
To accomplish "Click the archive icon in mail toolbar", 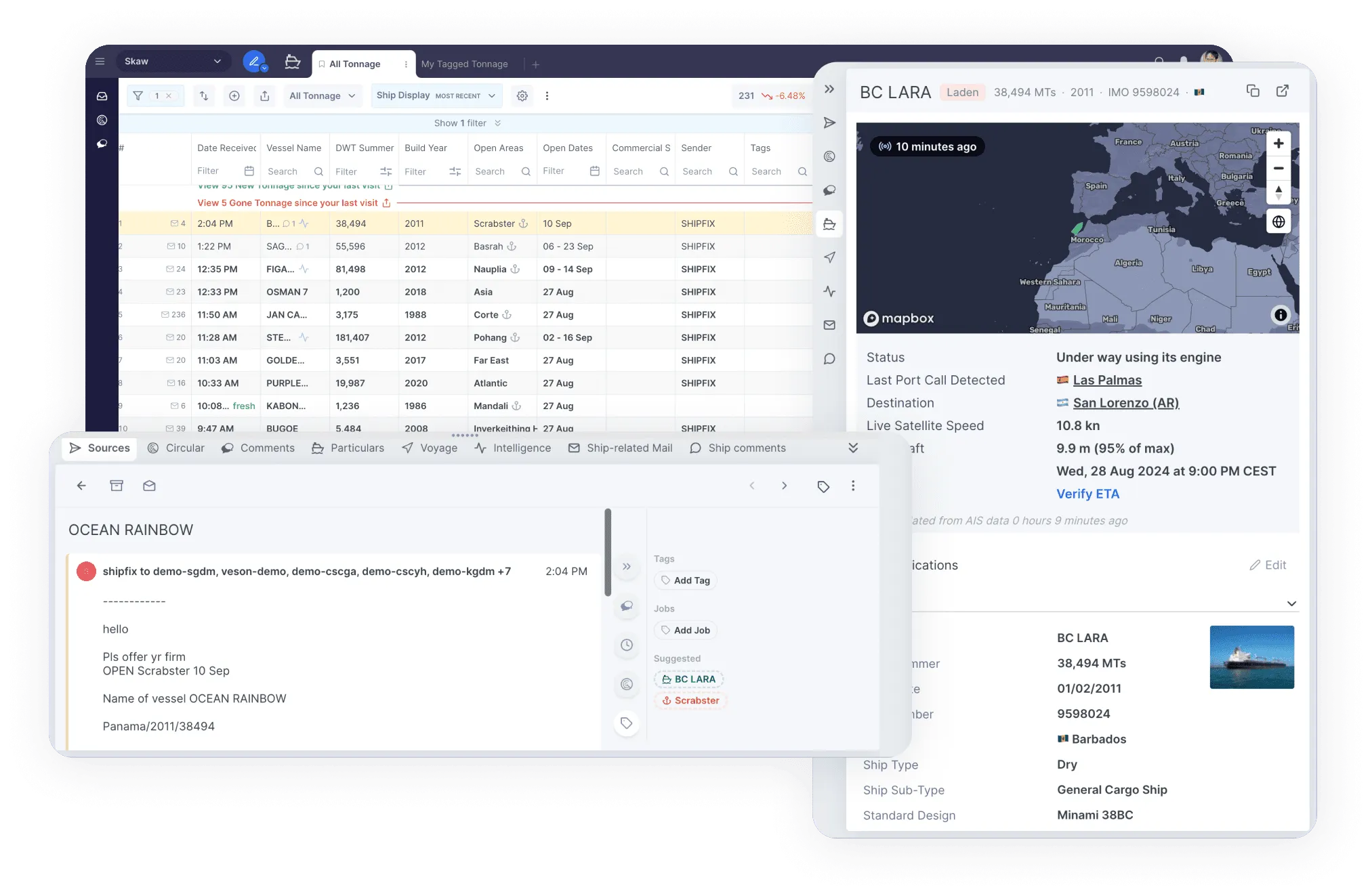I will (117, 486).
